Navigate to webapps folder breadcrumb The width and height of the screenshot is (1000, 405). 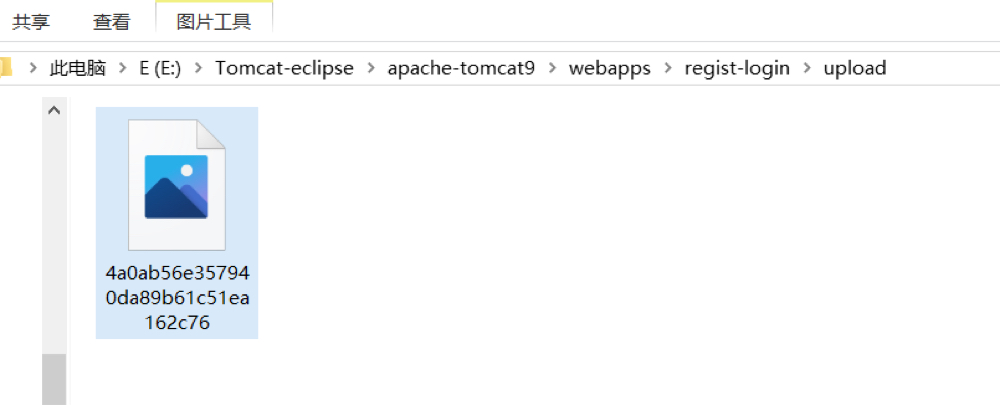[x=609, y=68]
